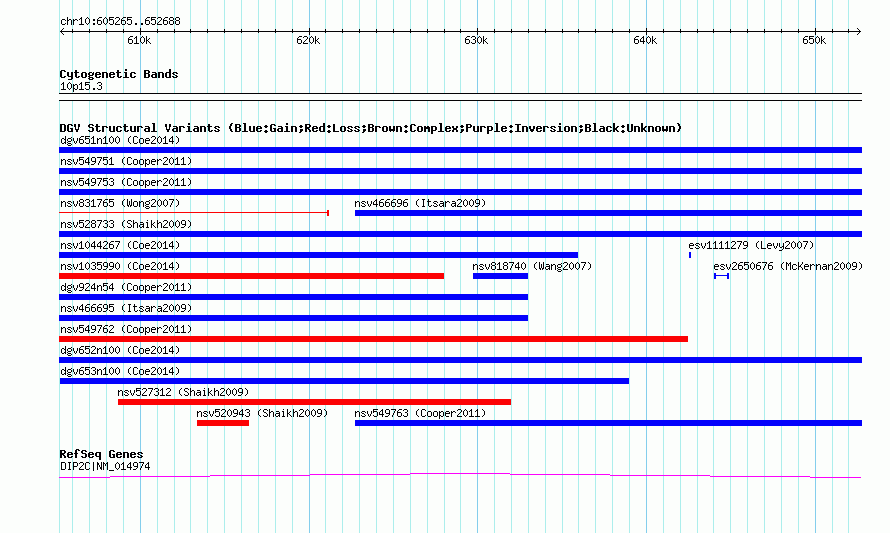Open the nsv549753 (Cooper2011) label
Screen dimensions: 890x533
[126, 182]
